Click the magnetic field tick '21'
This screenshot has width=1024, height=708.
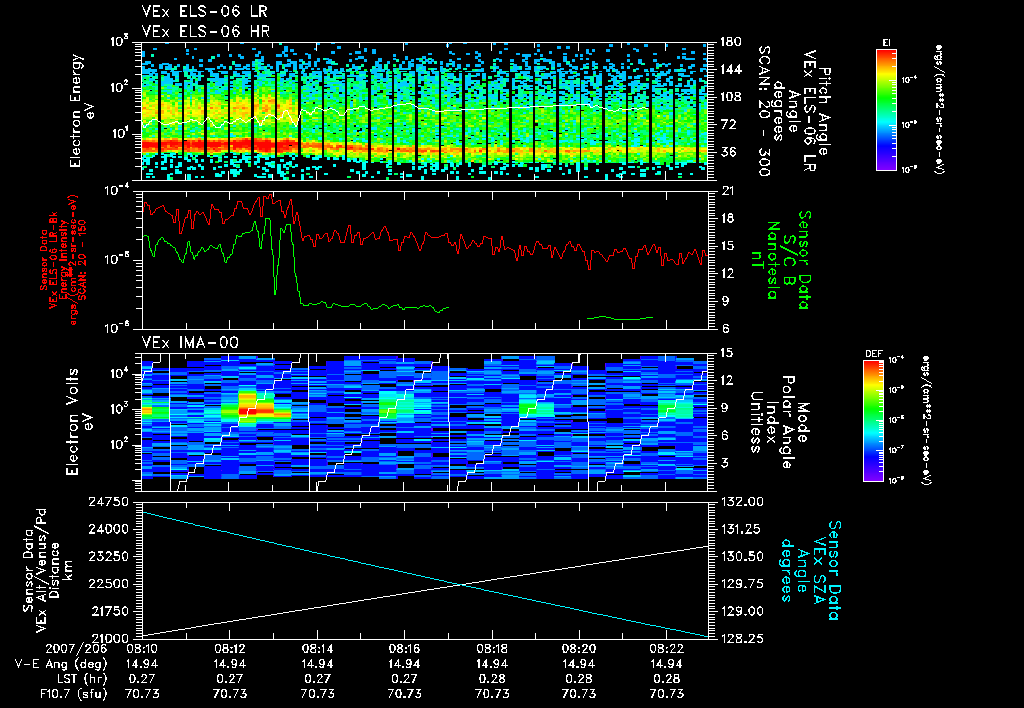(x=728, y=191)
